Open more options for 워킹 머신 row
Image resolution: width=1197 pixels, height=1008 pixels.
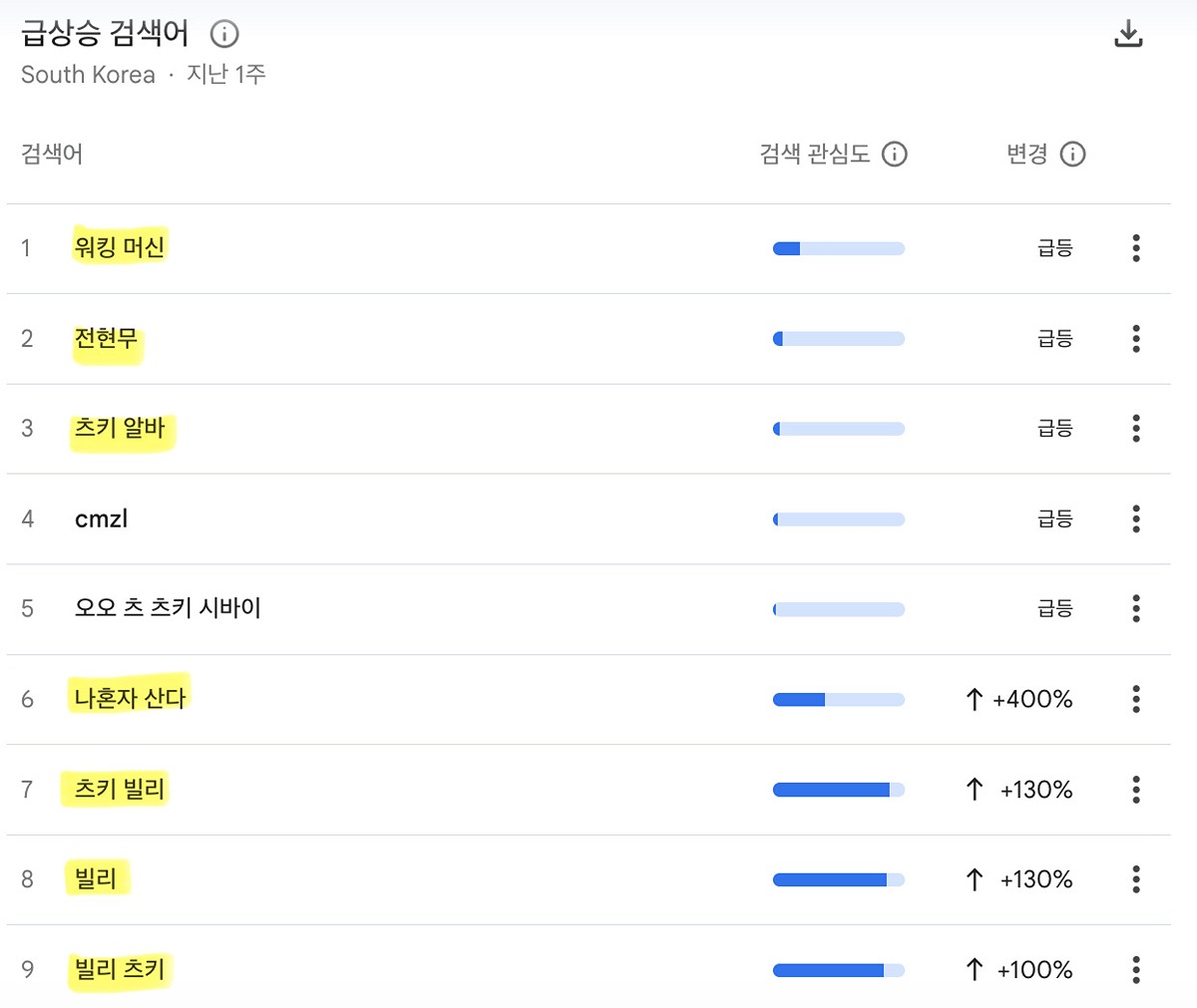(x=1135, y=248)
